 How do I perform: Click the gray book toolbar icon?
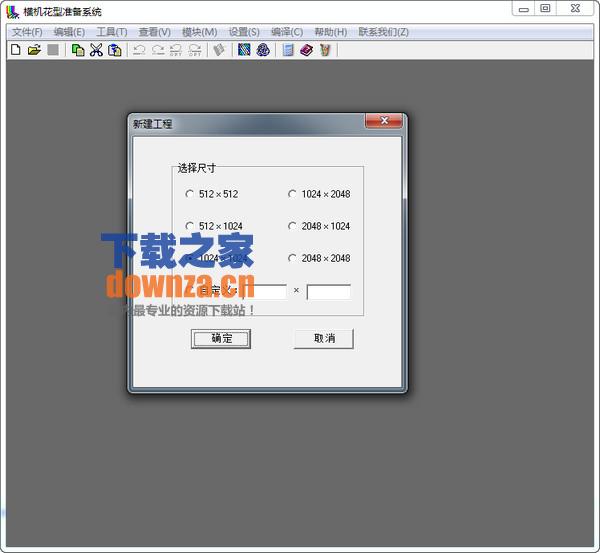pos(219,50)
